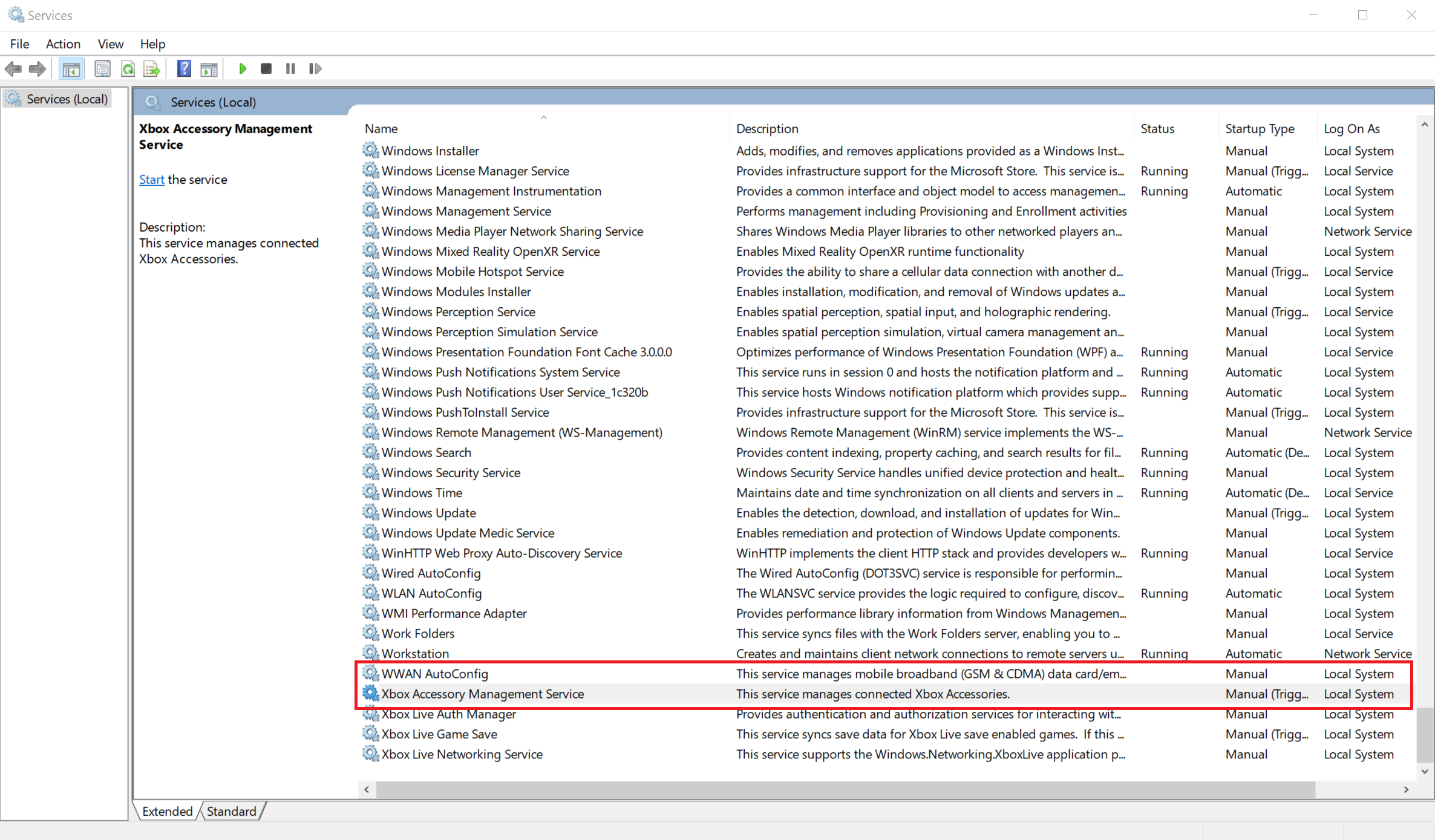Click the gear icon beside WLAN AutoConfig
The image size is (1435, 840).
pos(370,593)
